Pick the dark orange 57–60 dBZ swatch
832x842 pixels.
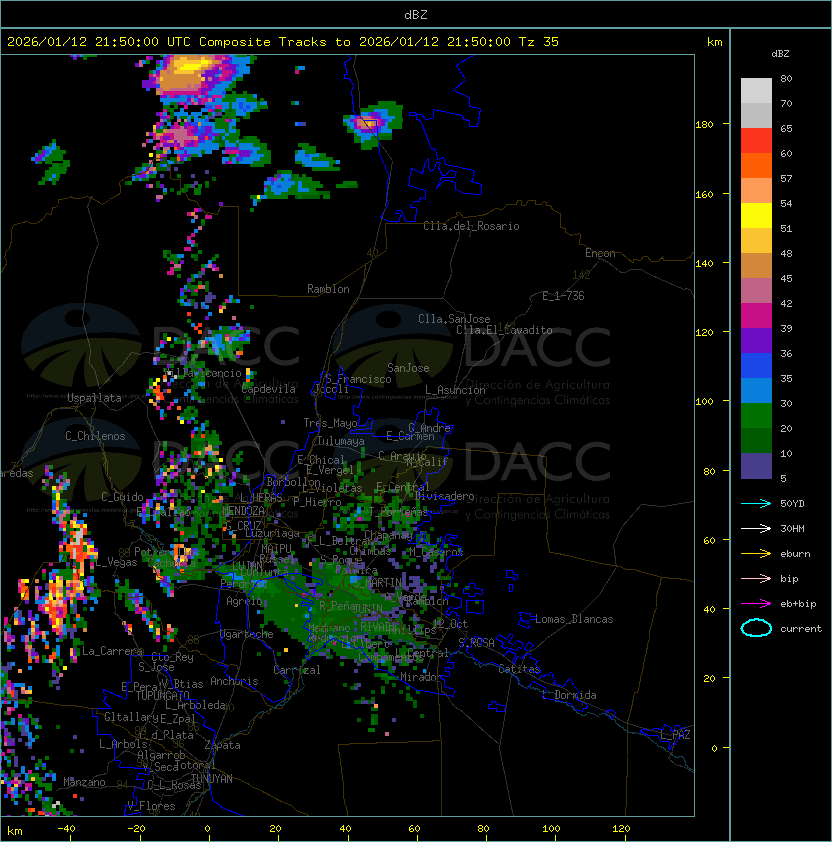pyautogui.click(x=756, y=165)
